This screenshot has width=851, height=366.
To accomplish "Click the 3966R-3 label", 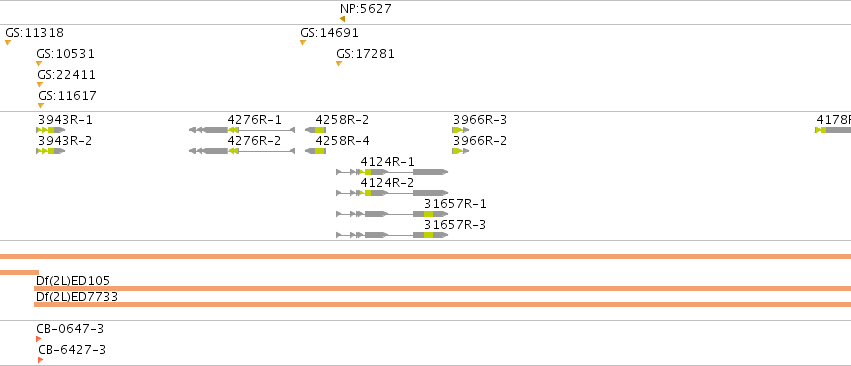I will point(480,120).
